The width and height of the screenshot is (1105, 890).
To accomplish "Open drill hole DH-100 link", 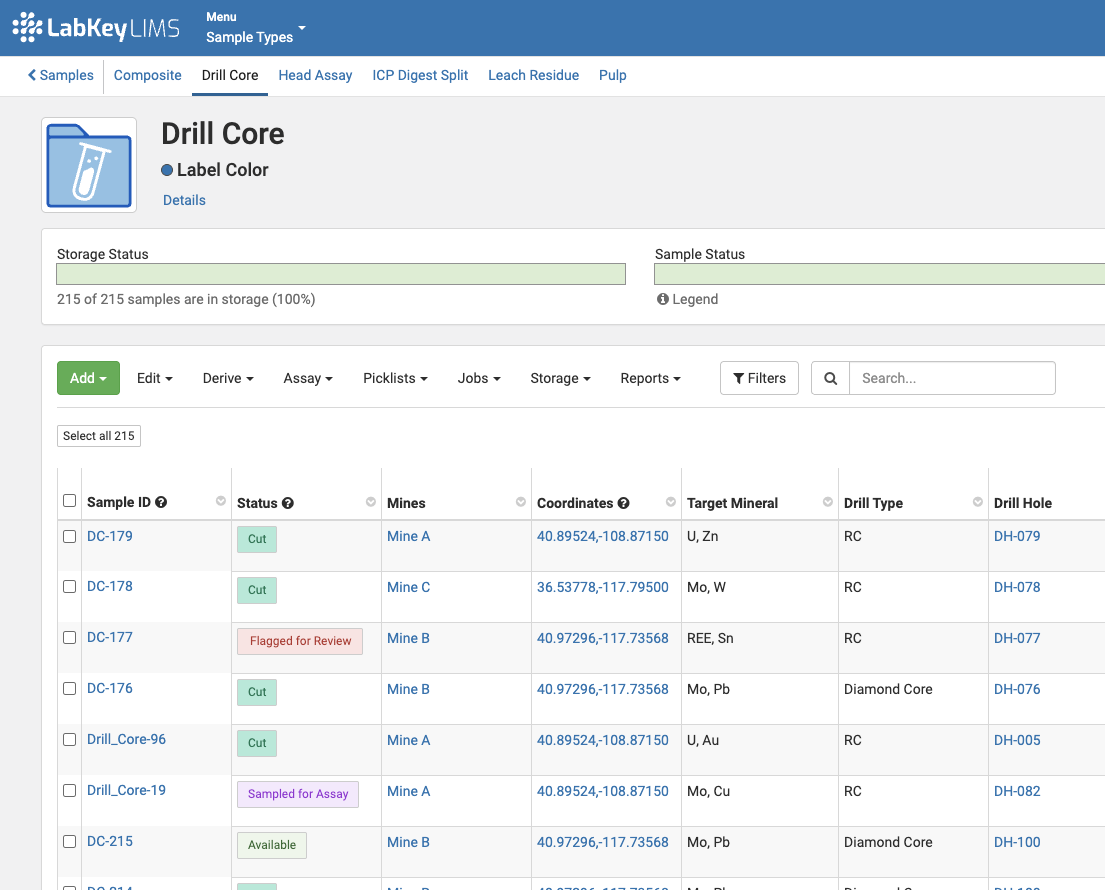I will tap(1017, 842).
